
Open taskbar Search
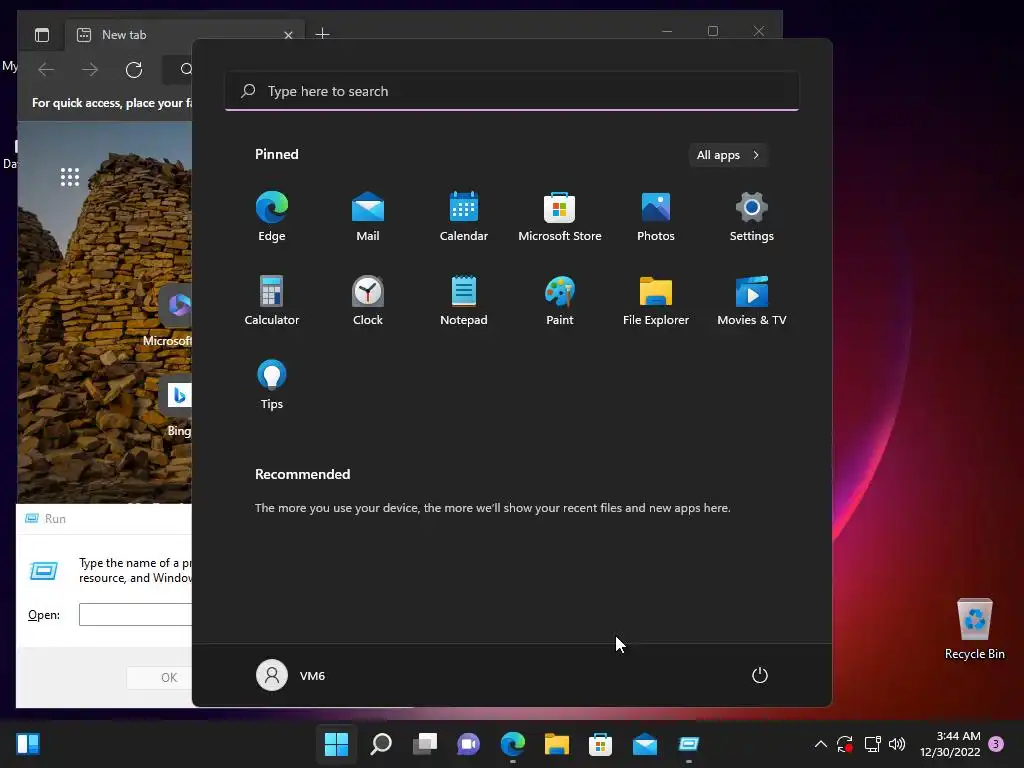click(x=381, y=744)
